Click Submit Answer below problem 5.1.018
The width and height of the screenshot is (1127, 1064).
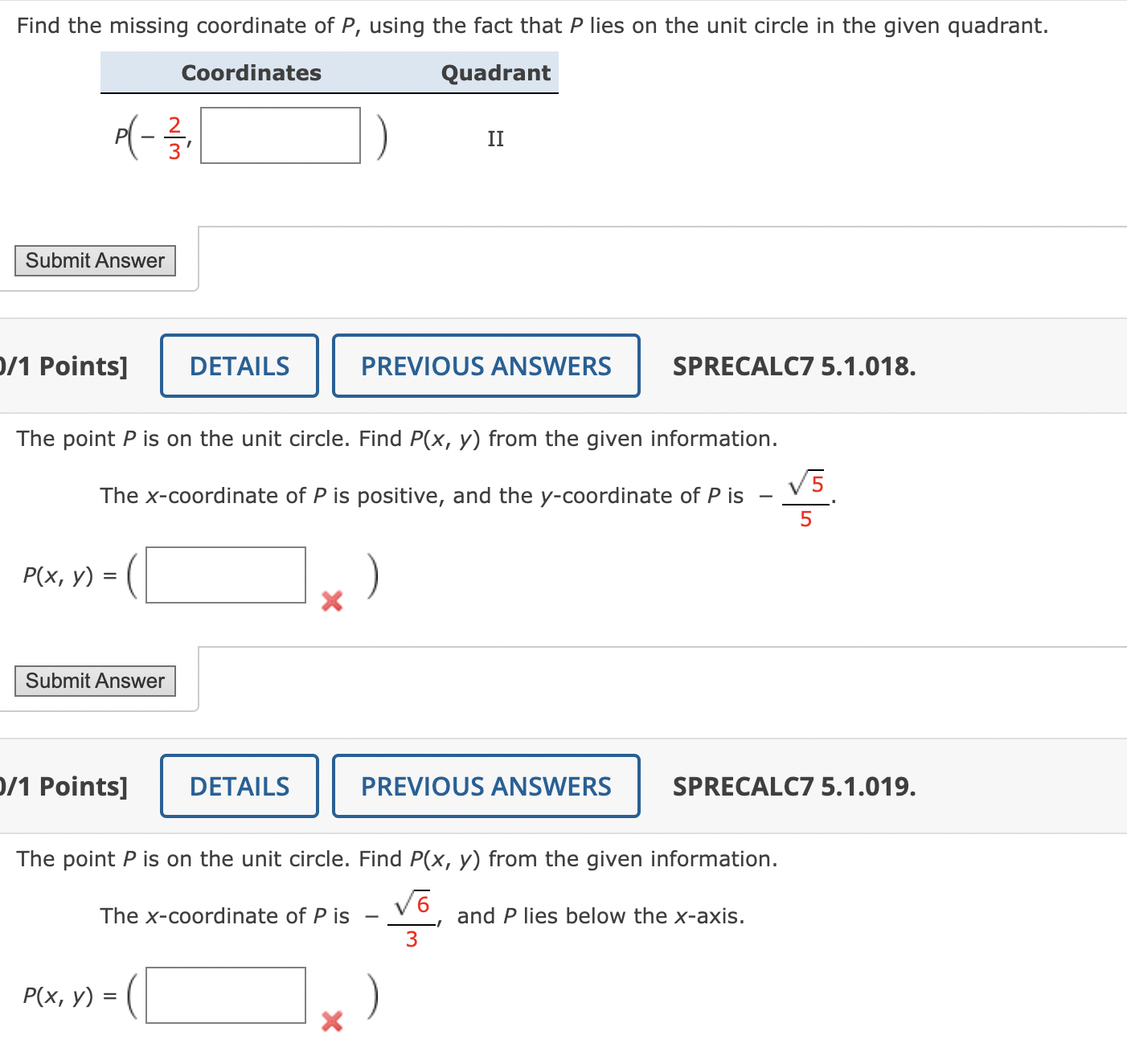[x=94, y=681]
